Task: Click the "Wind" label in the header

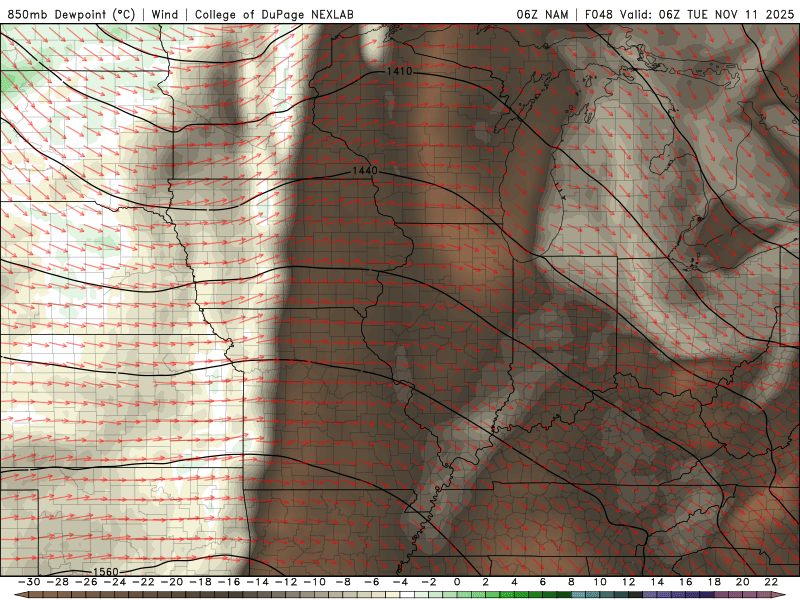Action: 165,14
